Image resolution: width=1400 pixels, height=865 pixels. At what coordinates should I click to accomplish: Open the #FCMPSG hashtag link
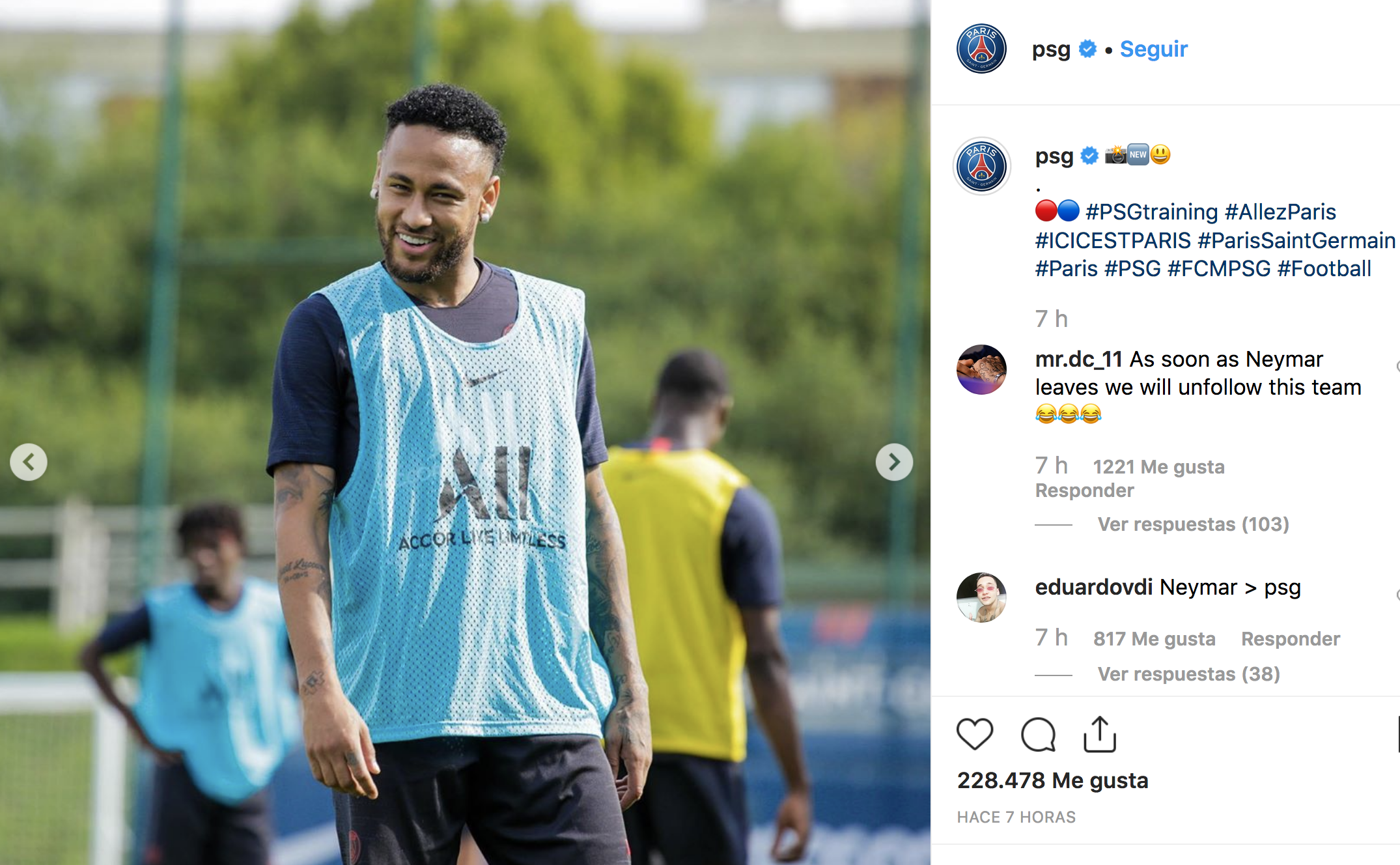(1219, 269)
